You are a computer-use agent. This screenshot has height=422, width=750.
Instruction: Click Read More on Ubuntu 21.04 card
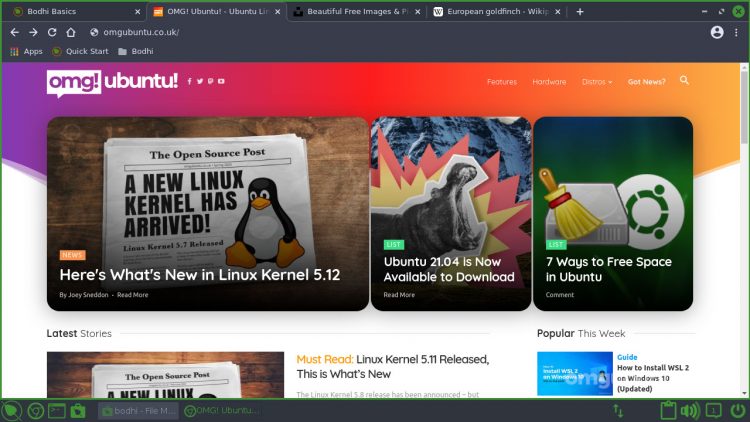click(399, 295)
